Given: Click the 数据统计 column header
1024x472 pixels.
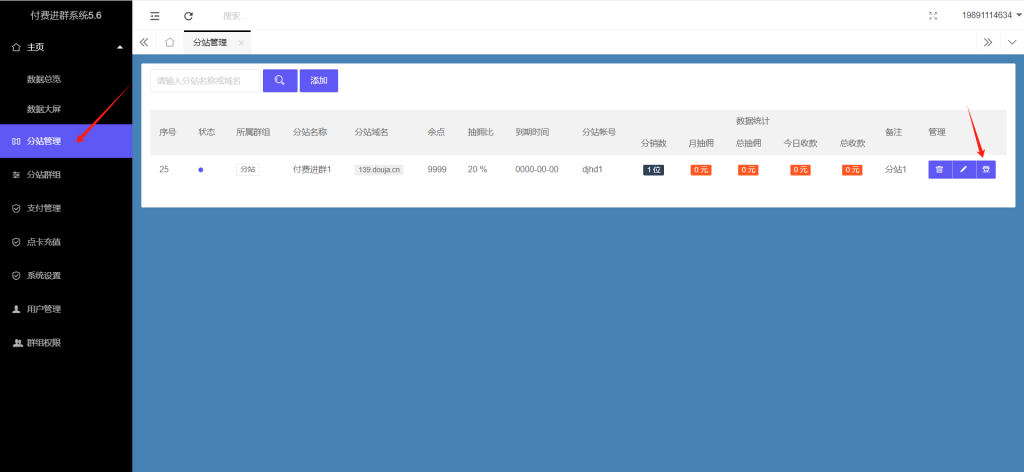Looking at the screenshot, I should (753, 121).
